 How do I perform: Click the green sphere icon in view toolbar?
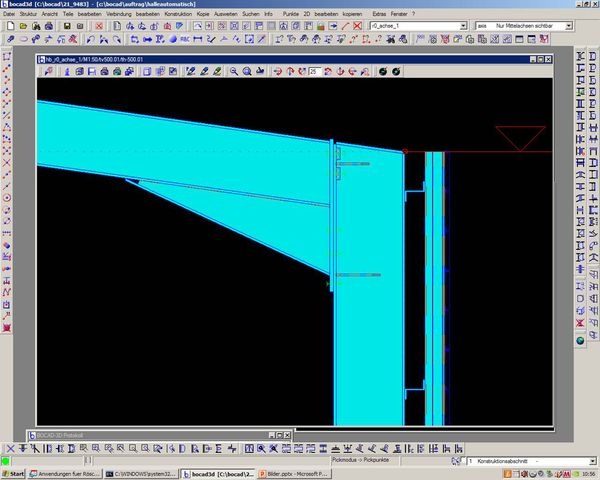[x=396, y=72]
